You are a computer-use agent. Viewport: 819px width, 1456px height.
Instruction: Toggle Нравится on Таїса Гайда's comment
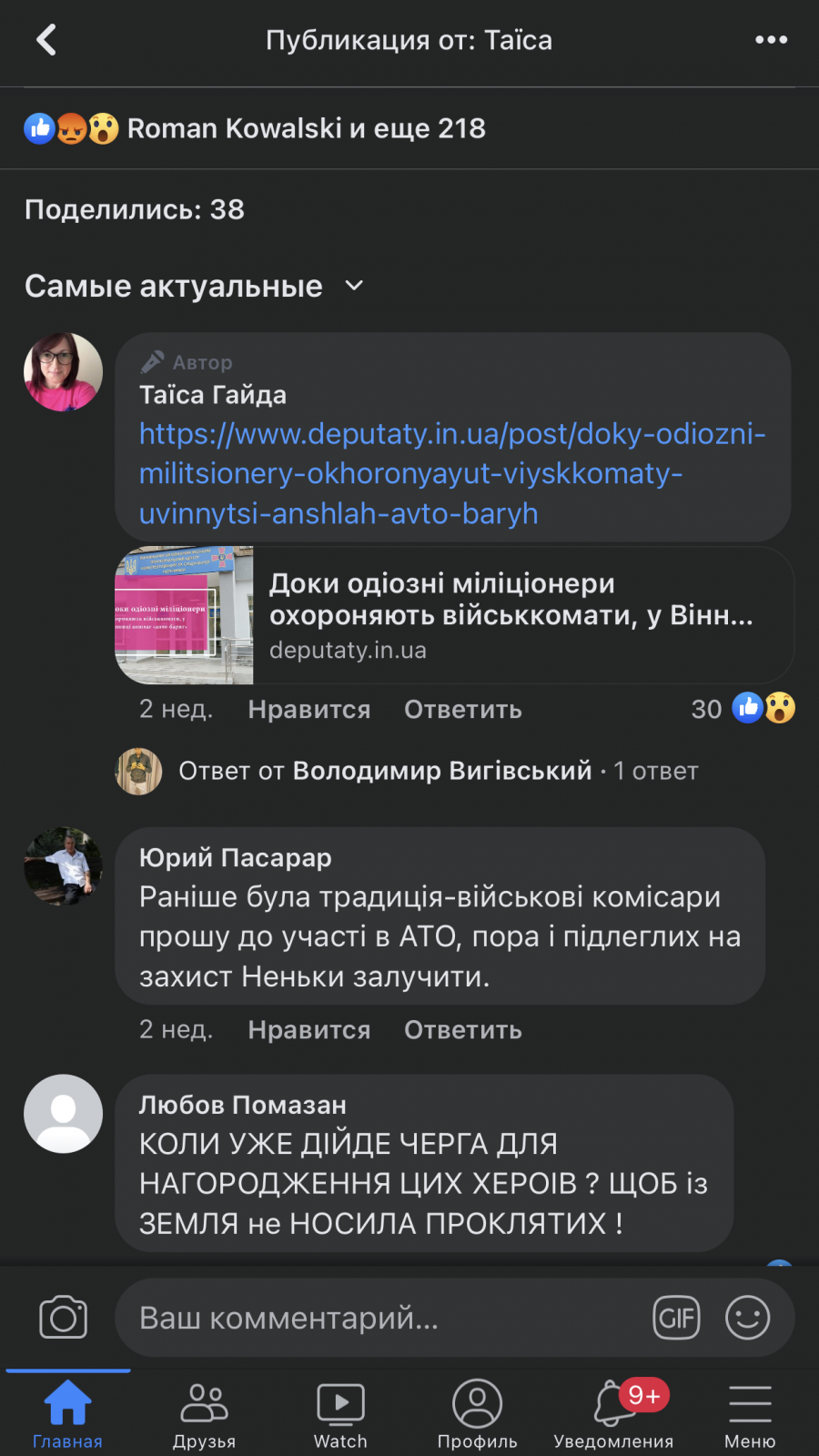pyautogui.click(x=308, y=709)
